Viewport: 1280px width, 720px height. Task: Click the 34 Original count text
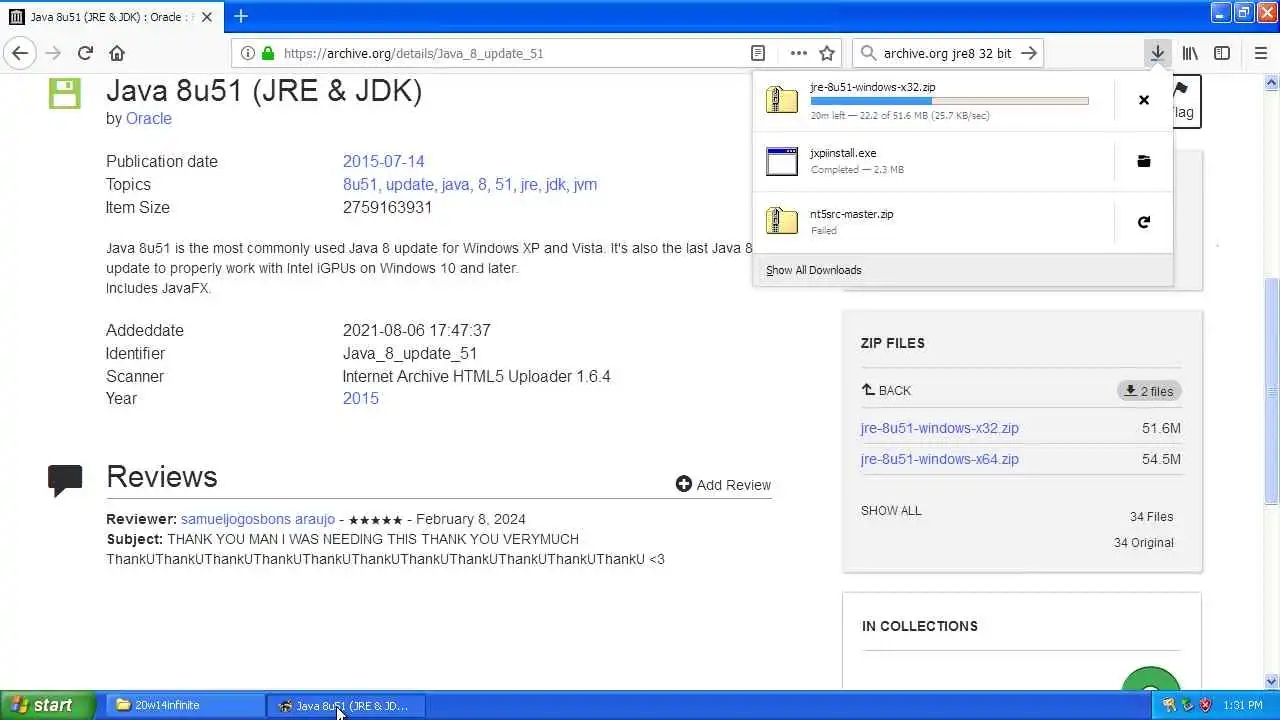pyautogui.click(x=1144, y=543)
